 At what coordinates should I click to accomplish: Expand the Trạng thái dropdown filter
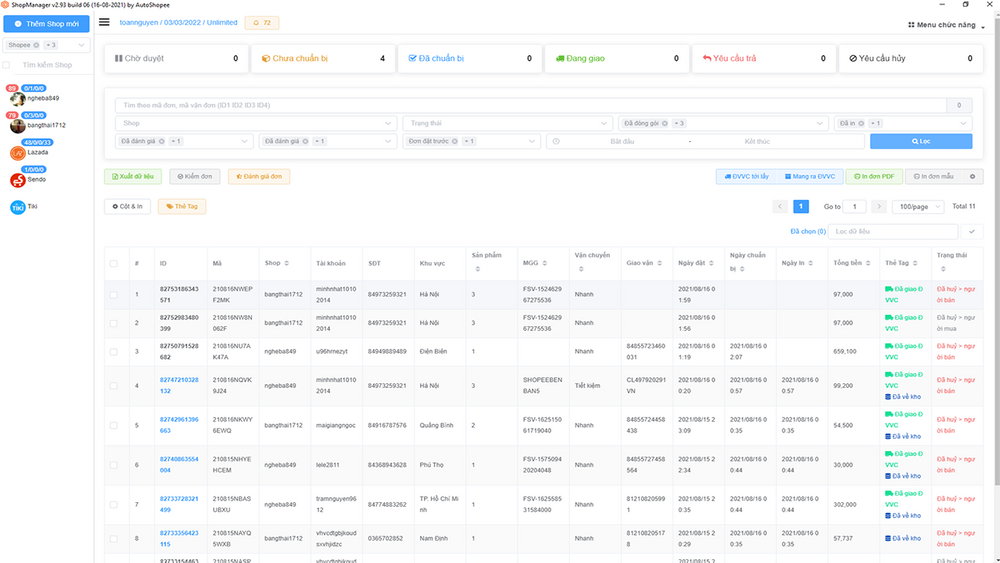(508, 123)
